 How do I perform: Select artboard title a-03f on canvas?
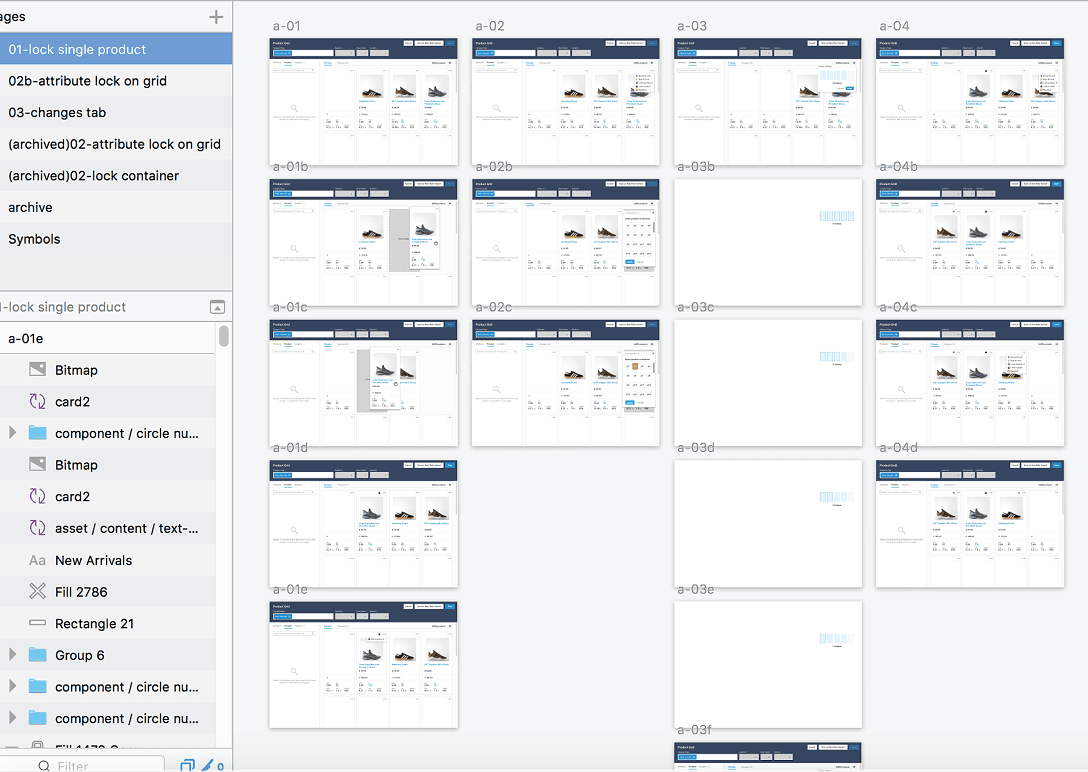695,730
